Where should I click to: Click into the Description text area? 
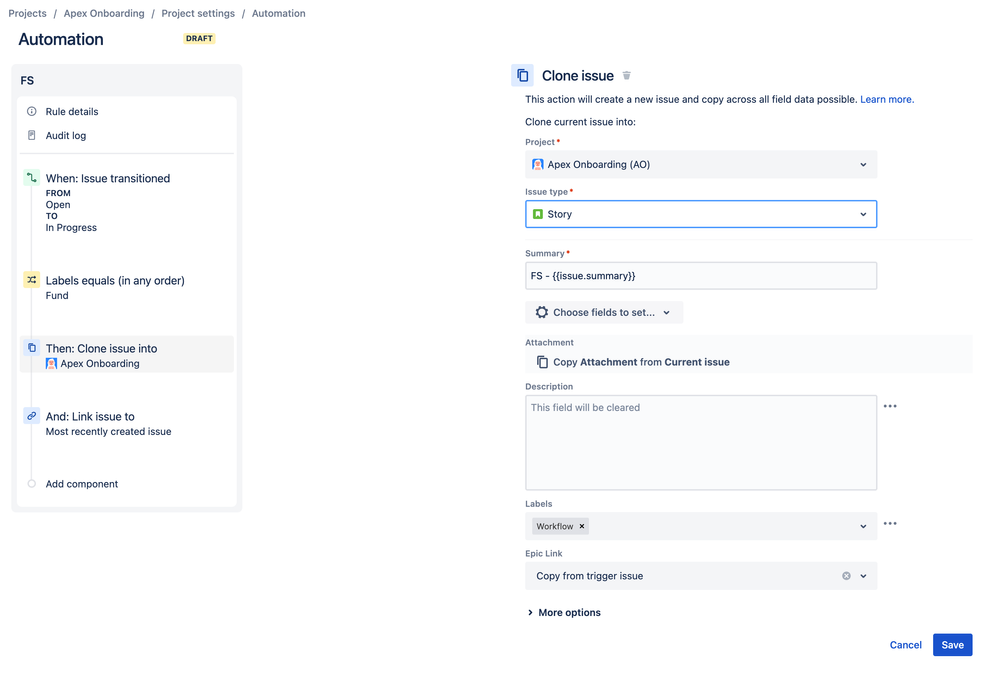click(701, 443)
